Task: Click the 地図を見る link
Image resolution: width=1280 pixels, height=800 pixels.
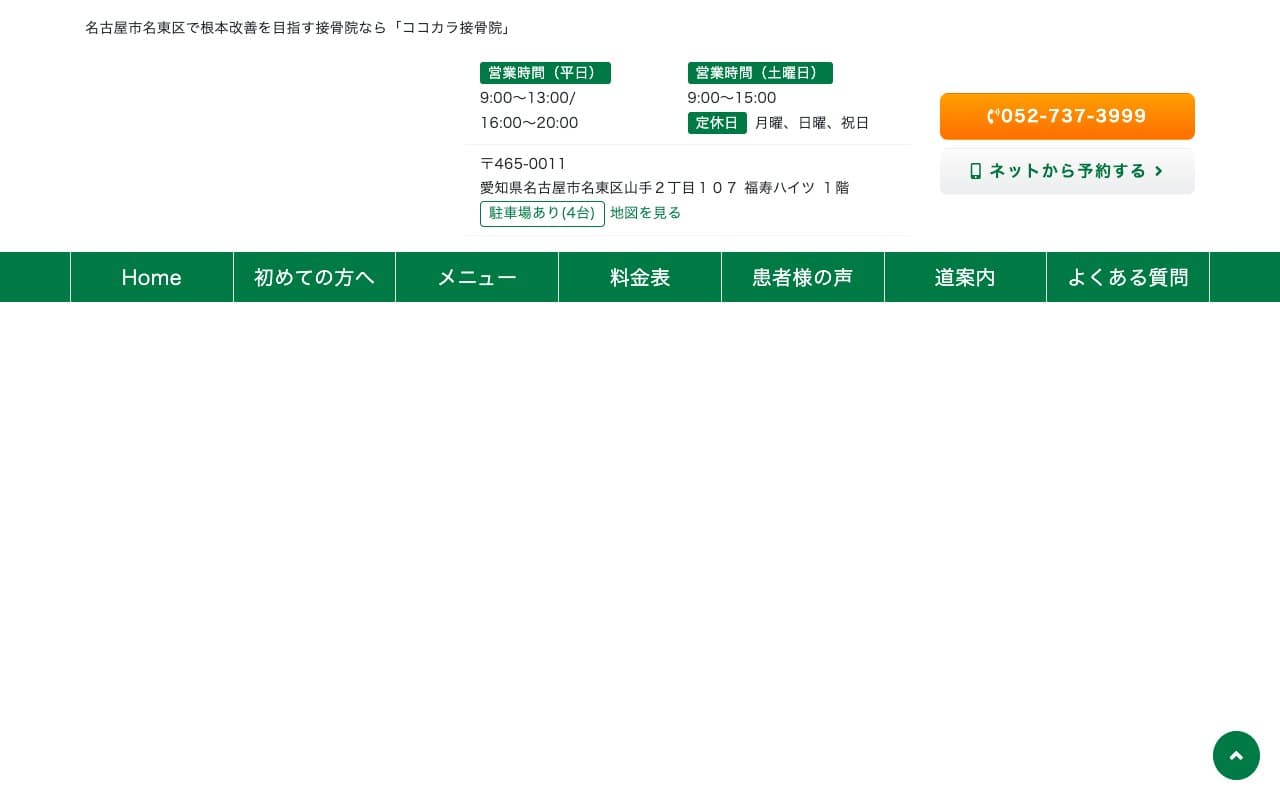Action: tap(645, 213)
